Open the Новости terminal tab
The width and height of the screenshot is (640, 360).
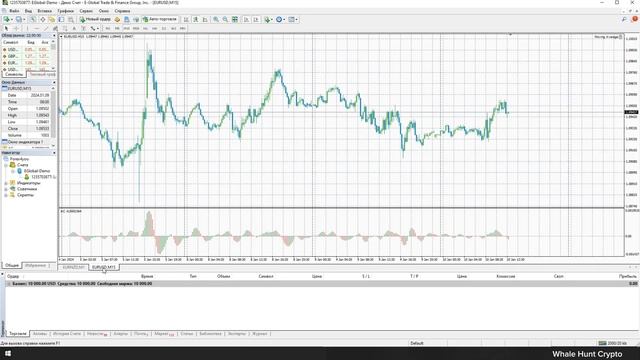pyautogui.click(x=97, y=334)
